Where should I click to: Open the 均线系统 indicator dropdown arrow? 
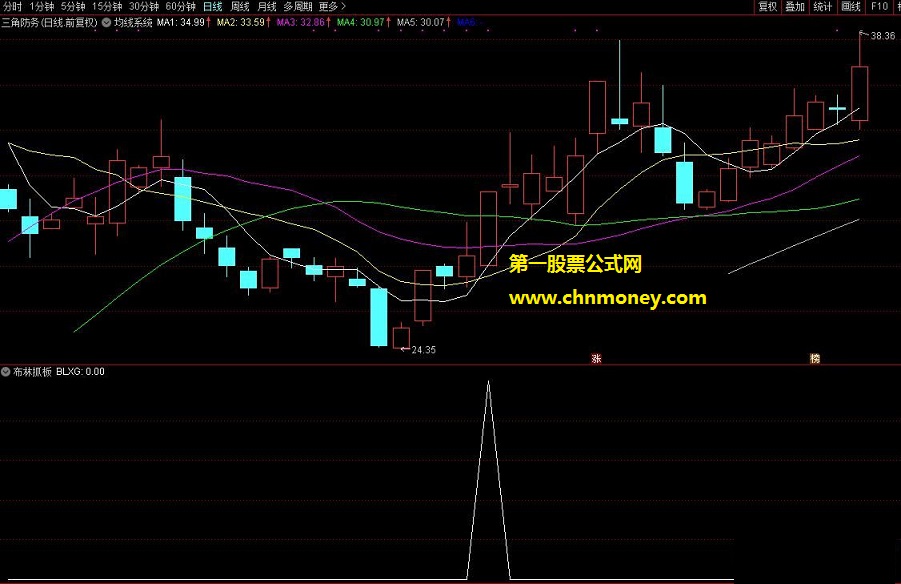[106, 22]
